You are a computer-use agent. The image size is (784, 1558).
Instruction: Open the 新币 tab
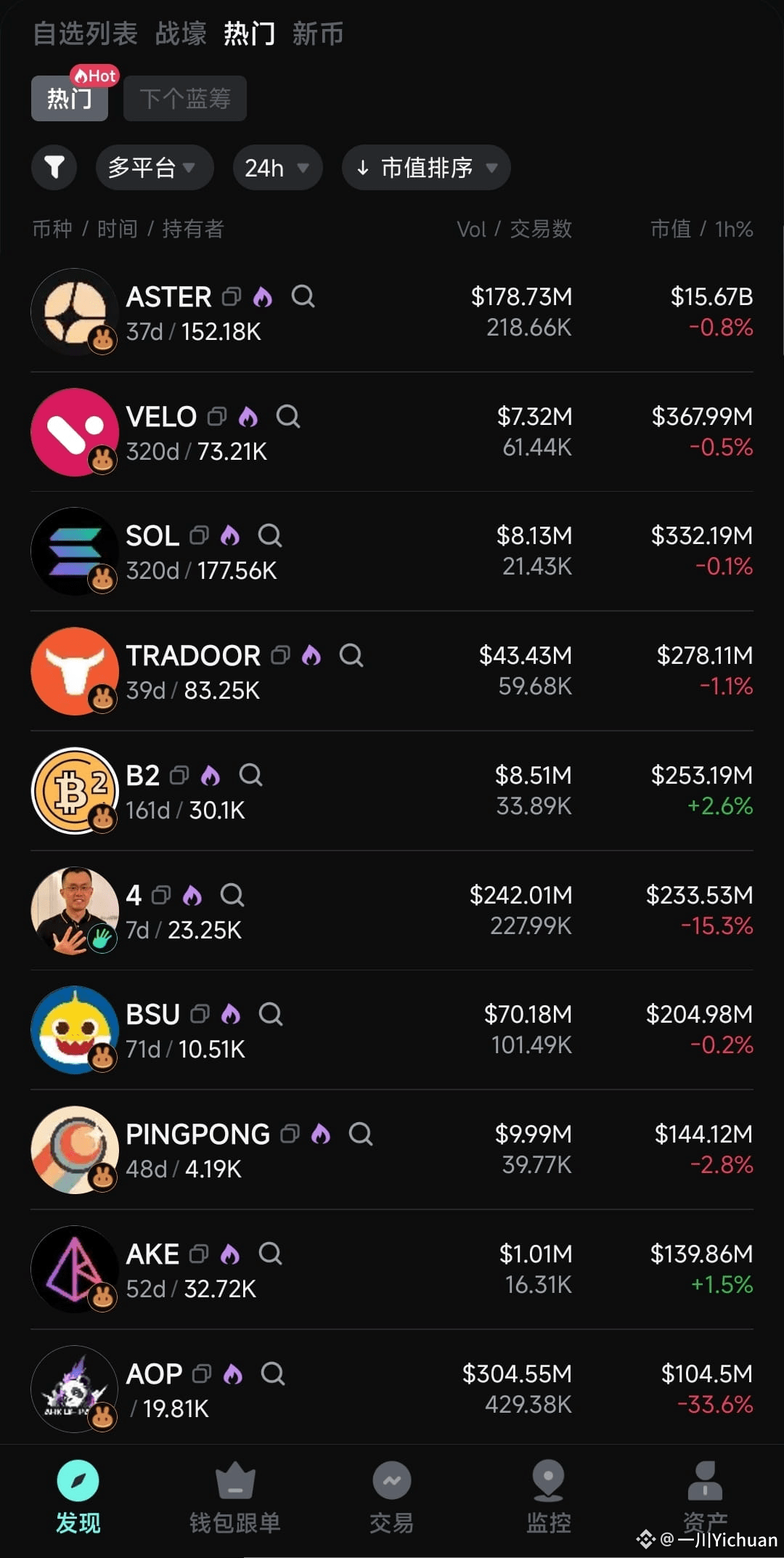pos(318,33)
